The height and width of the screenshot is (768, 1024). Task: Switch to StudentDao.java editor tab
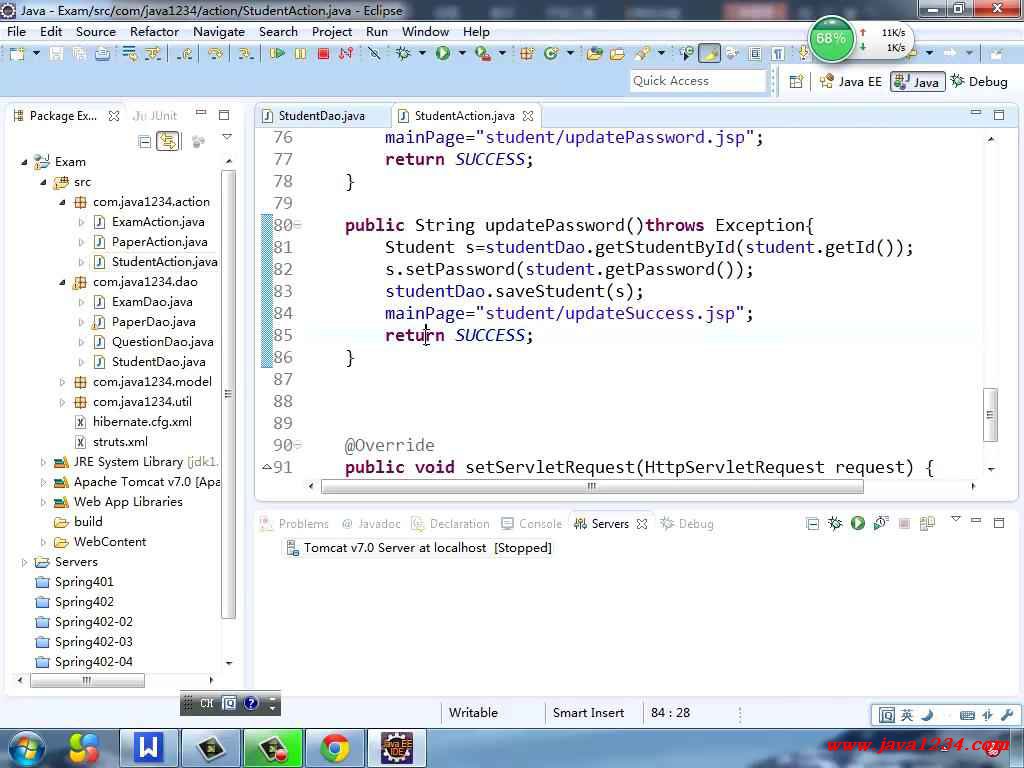321,116
